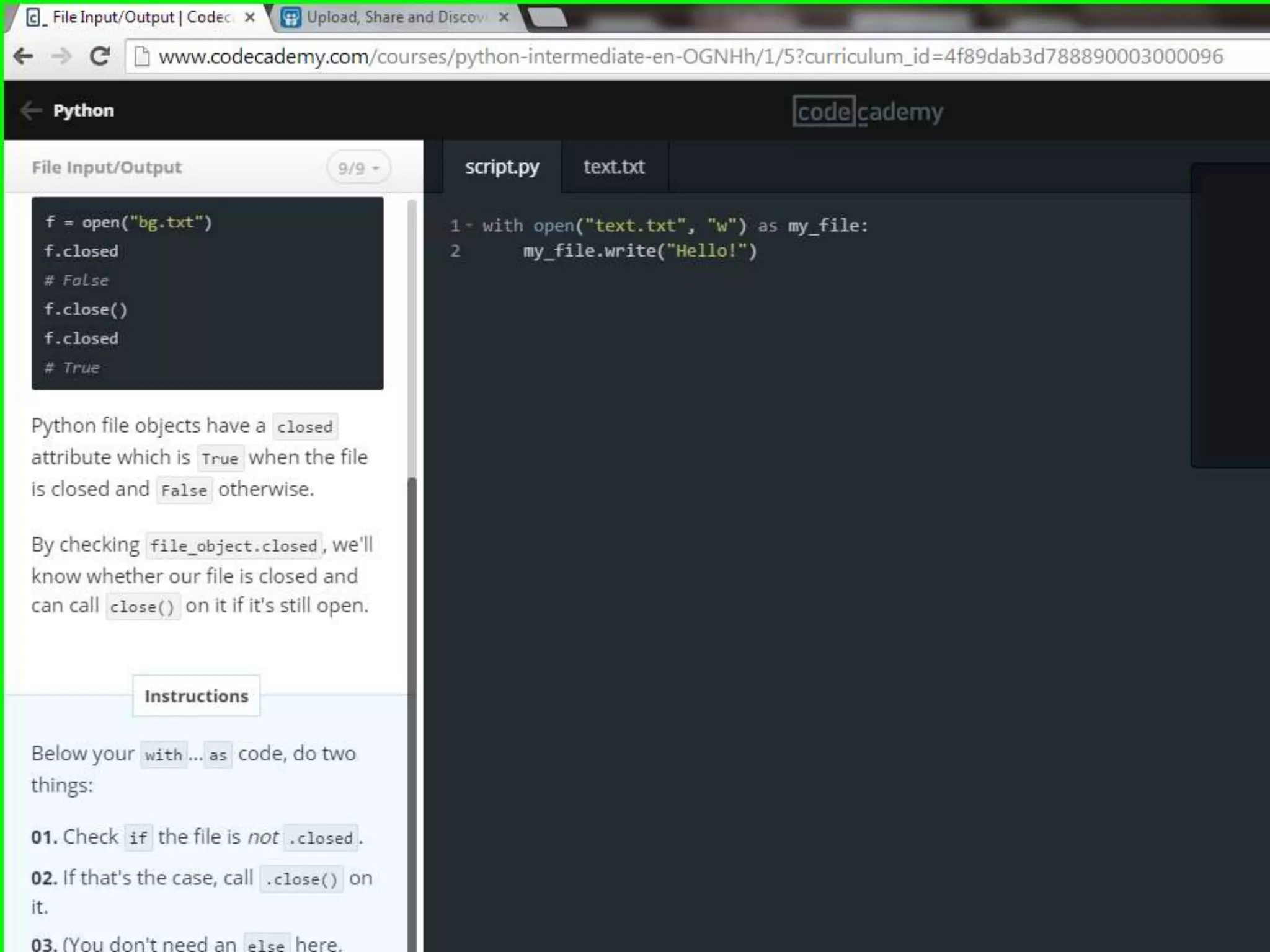
Task: Click the .close() inline code in step 02
Action: [301, 879]
